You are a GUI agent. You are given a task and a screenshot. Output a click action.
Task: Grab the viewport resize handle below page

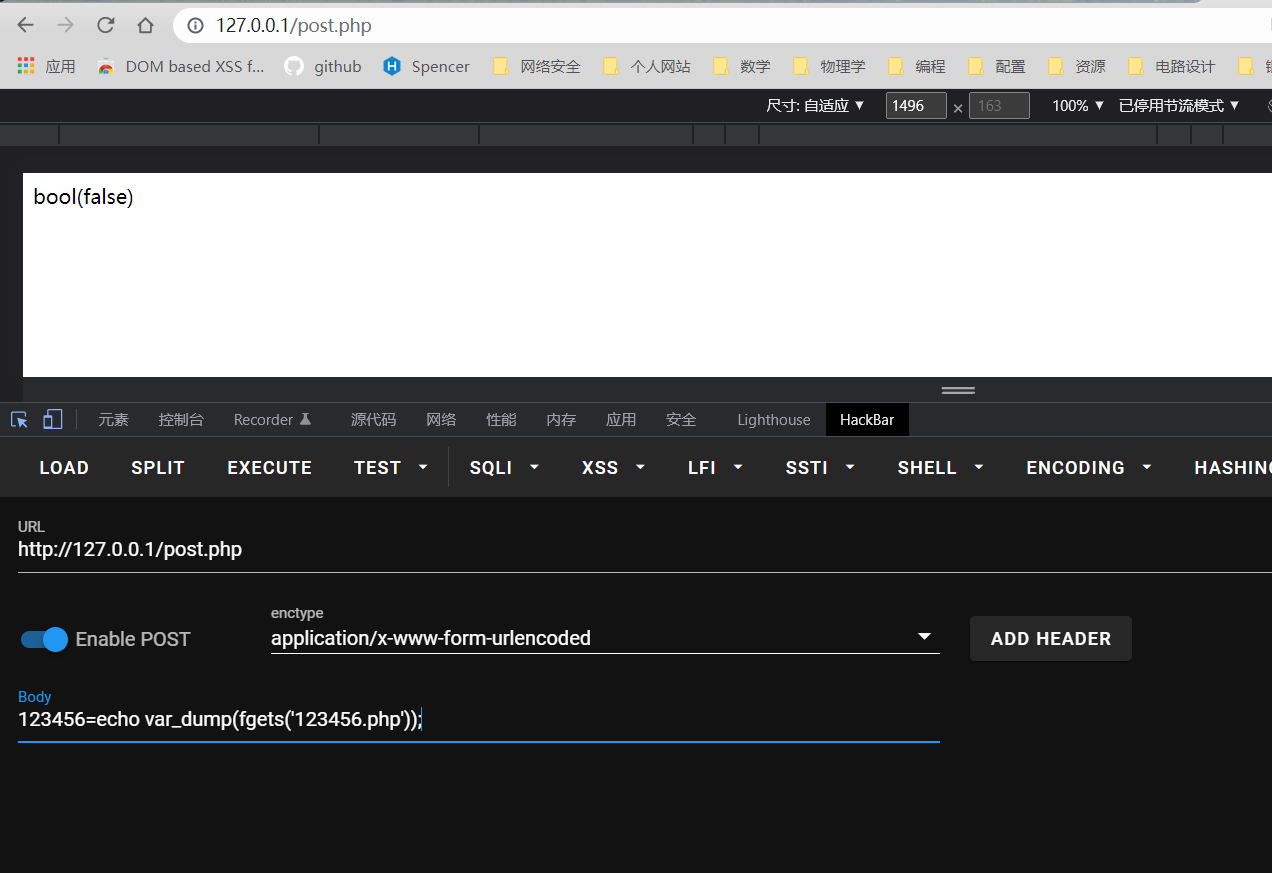point(958,390)
